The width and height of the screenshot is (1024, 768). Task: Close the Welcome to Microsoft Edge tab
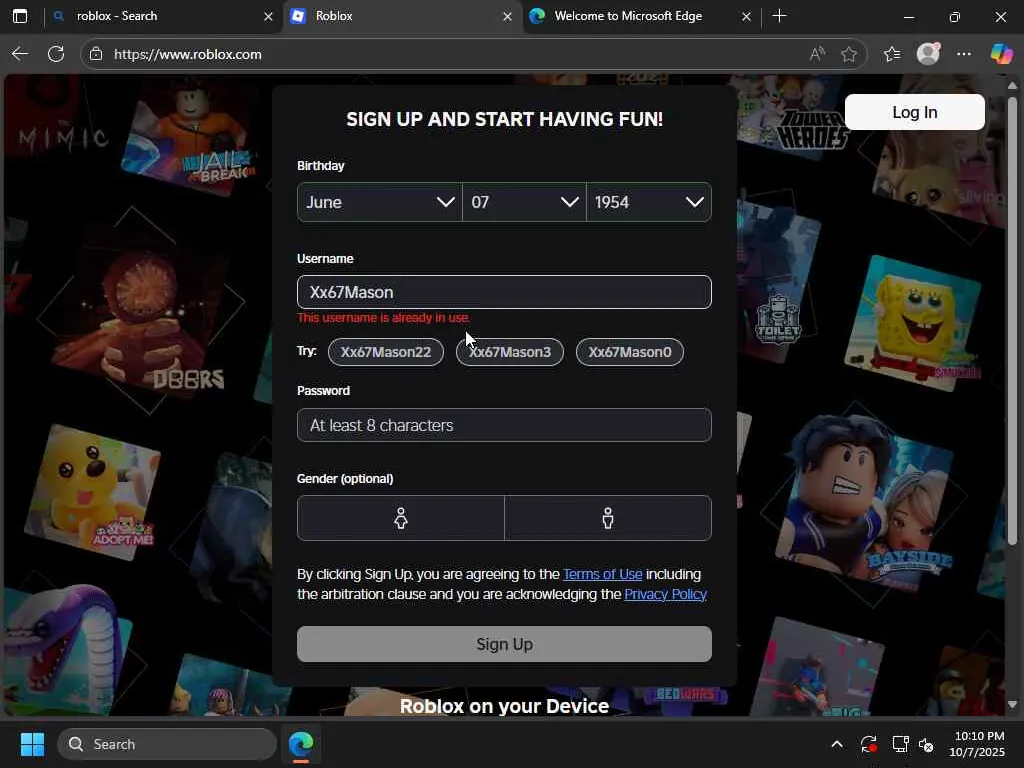click(746, 16)
